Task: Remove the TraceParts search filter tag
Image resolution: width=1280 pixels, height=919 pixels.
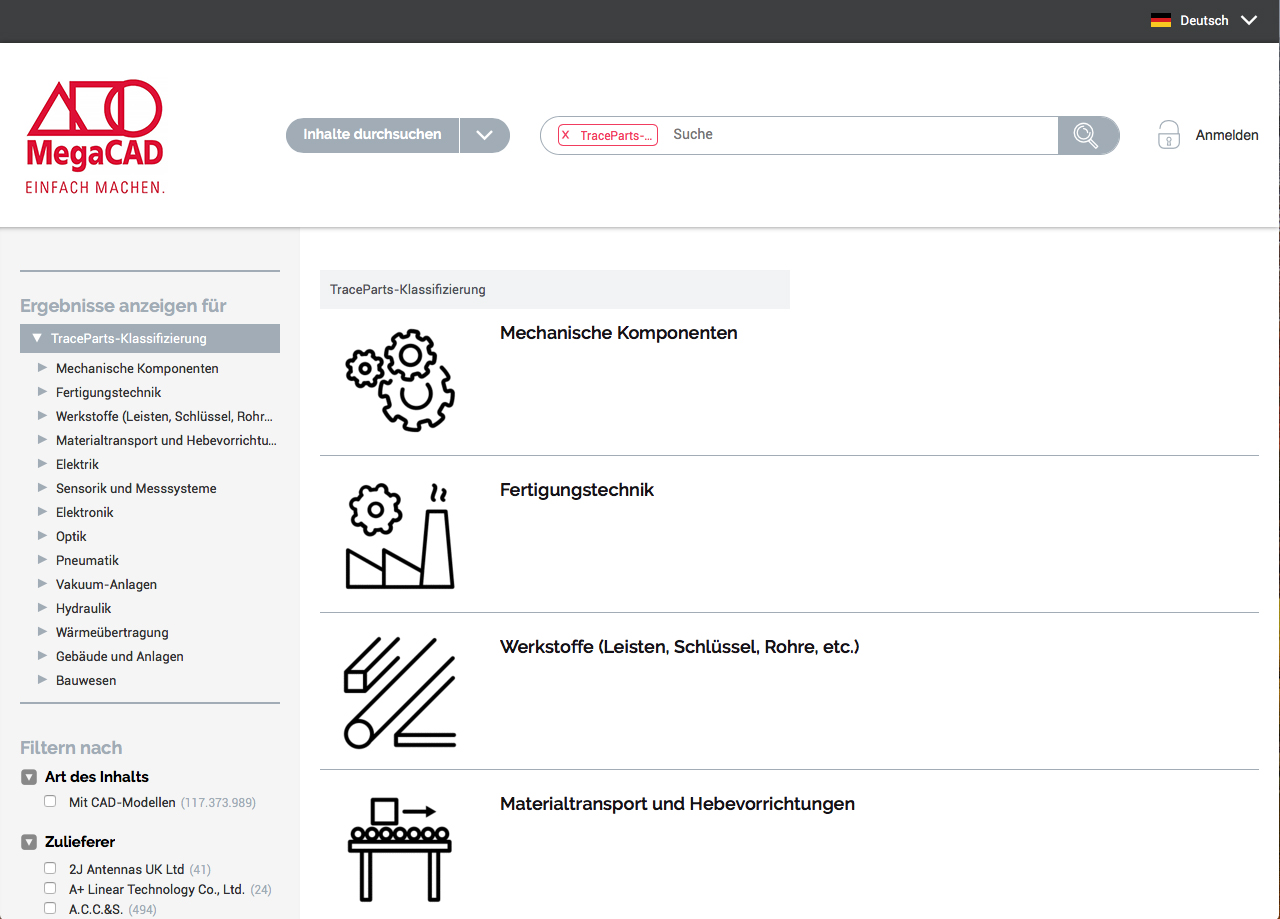Action: (566, 135)
